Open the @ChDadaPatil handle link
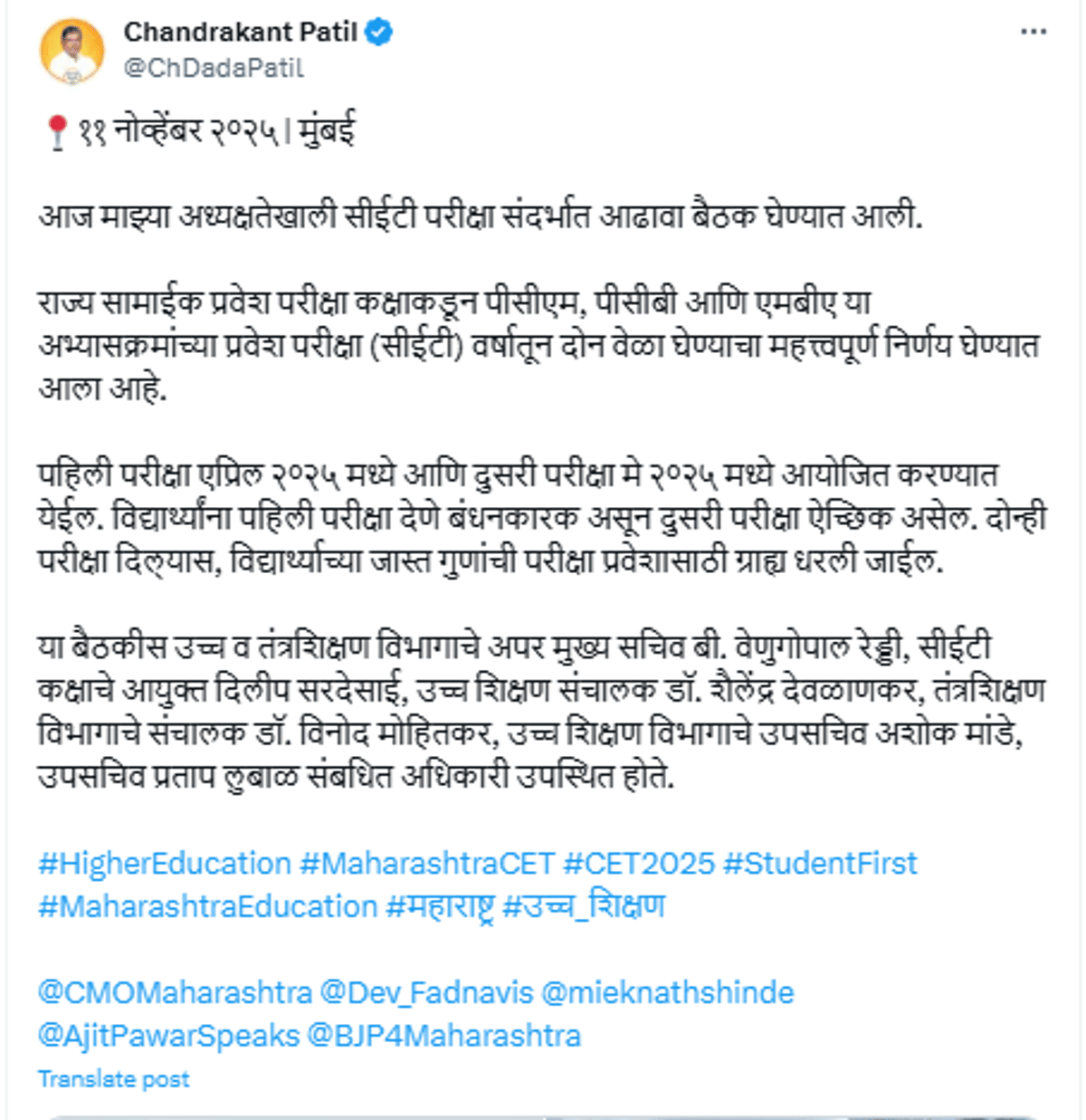Image resolution: width=1086 pixels, height=1120 pixels. (214, 68)
